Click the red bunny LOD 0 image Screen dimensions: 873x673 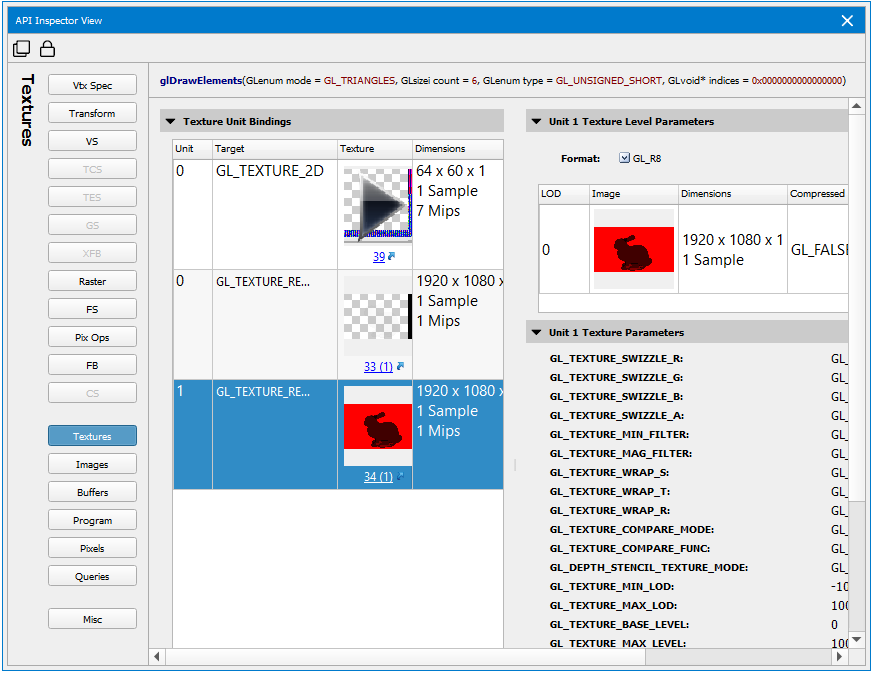[633, 249]
